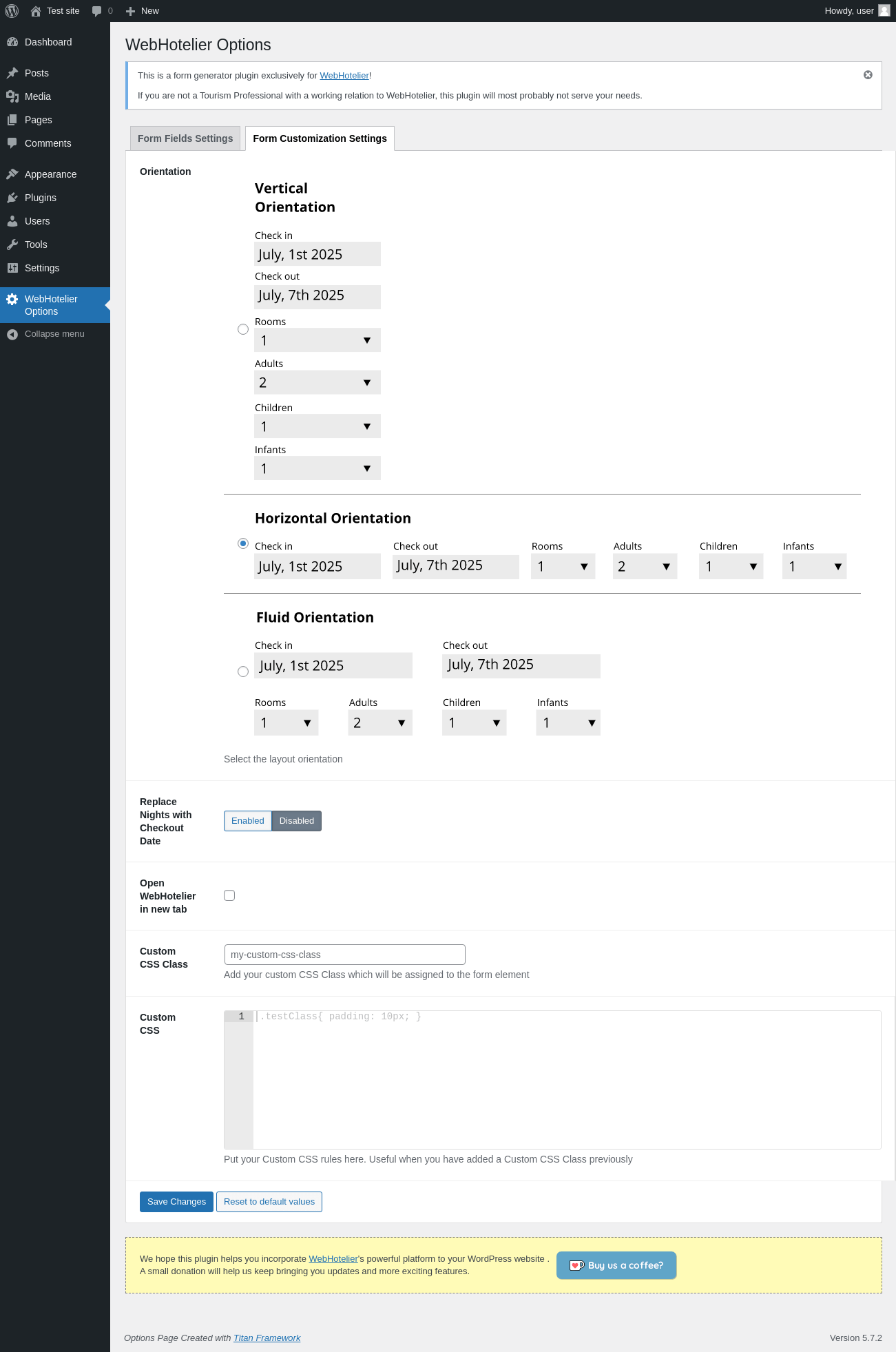Open Children dropdown in Fluid Orientation
Viewport: 896px width, 1352px height.
(475, 722)
